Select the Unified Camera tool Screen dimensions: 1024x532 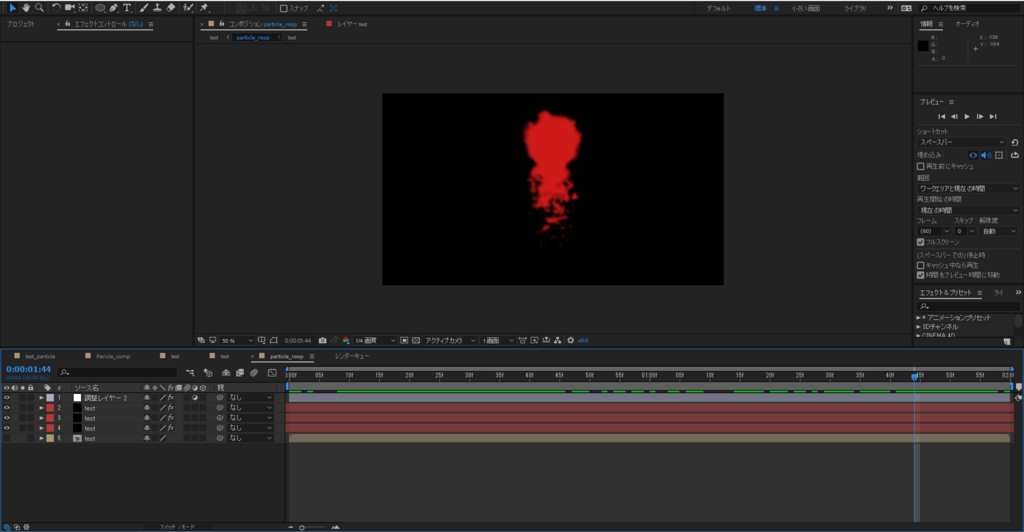coord(69,8)
